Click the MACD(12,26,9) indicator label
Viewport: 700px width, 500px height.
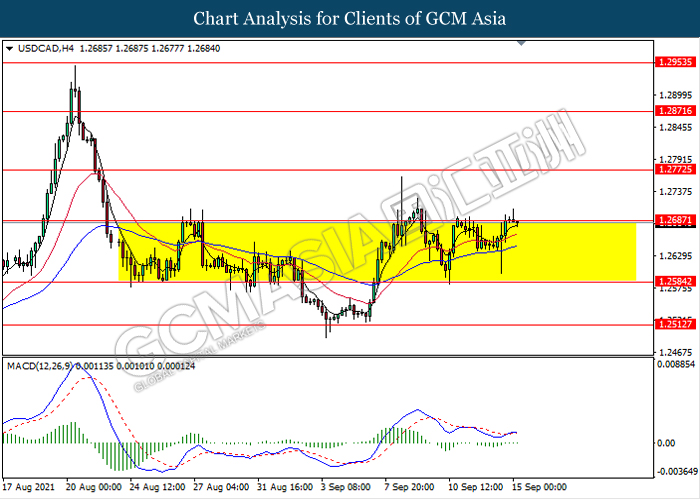(40, 367)
